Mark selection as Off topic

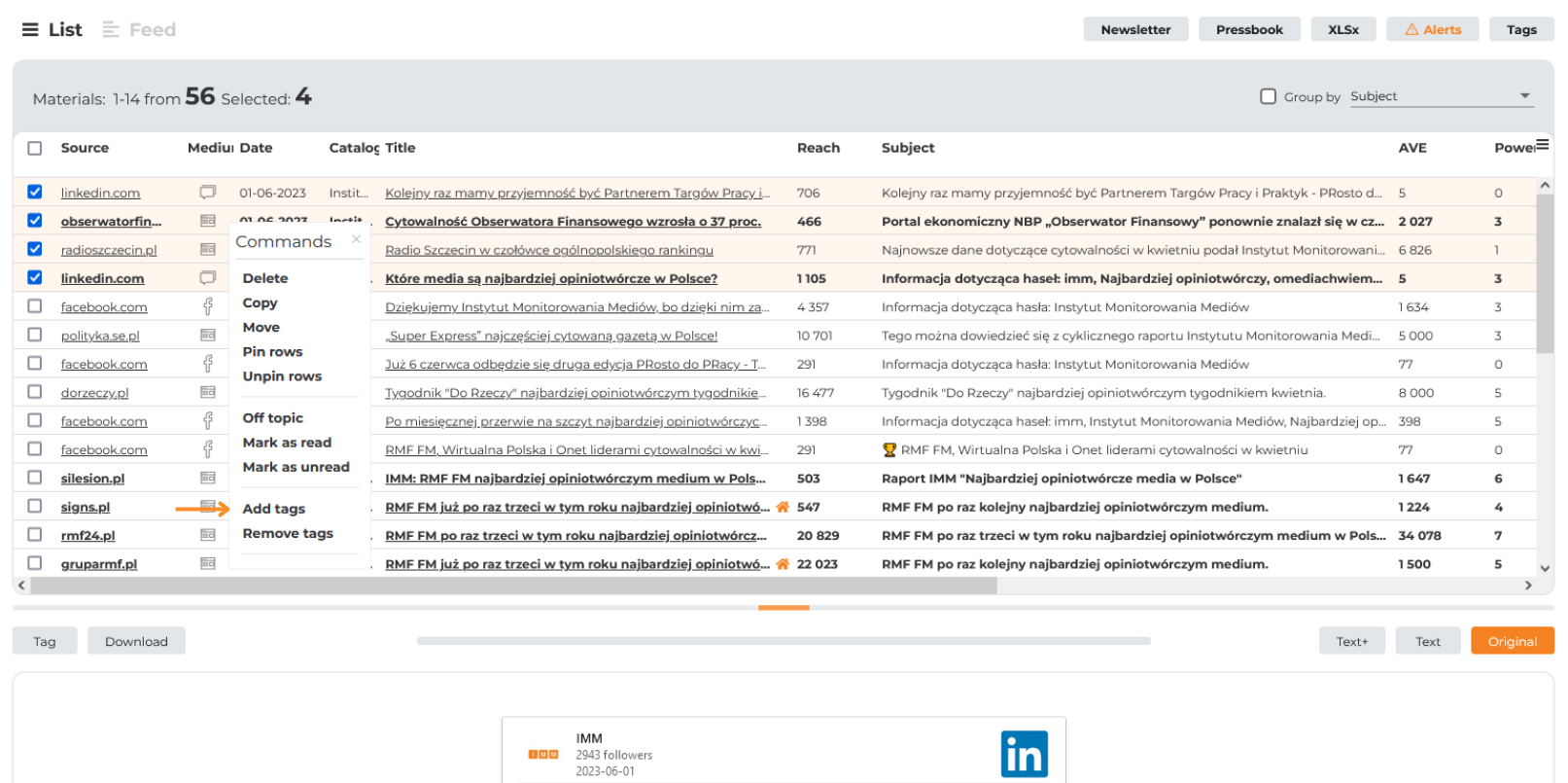(x=272, y=418)
